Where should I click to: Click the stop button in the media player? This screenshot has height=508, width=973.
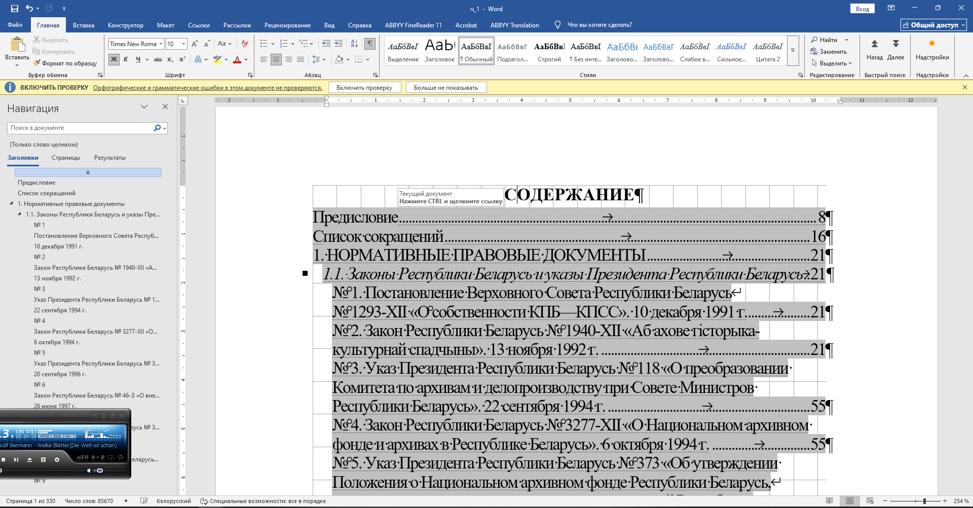[x=3, y=460]
